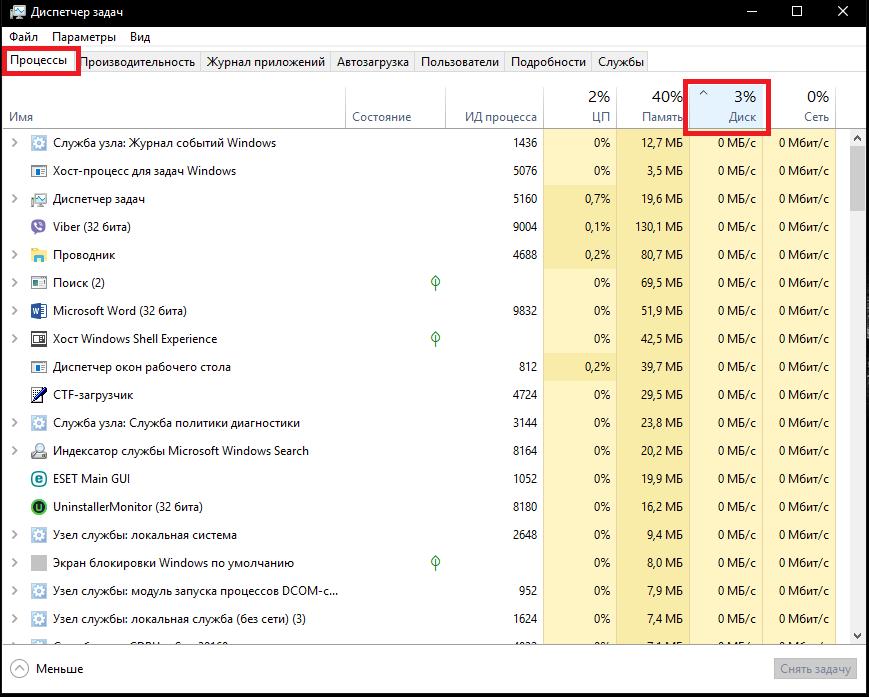Expand the Хост Windows Shell Experience row
This screenshot has height=697, width=869.
pos(14,339)
